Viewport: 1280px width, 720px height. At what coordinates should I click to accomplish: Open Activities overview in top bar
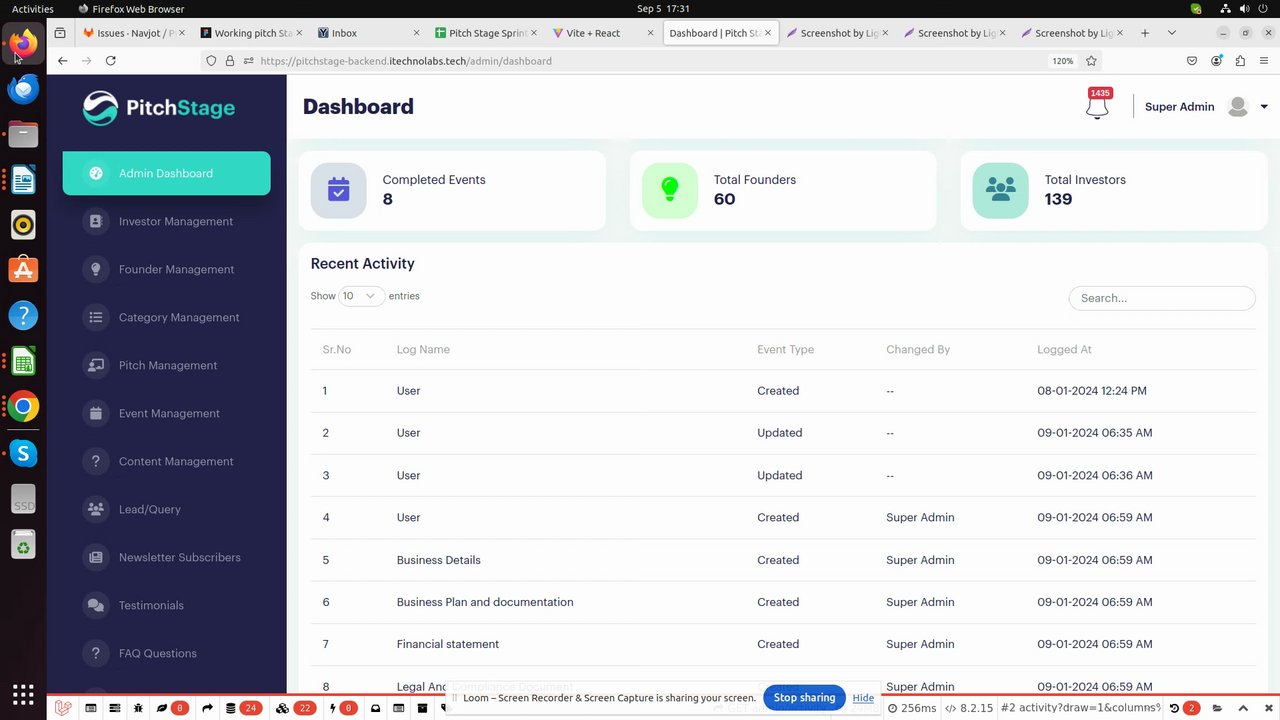[33, 9]
